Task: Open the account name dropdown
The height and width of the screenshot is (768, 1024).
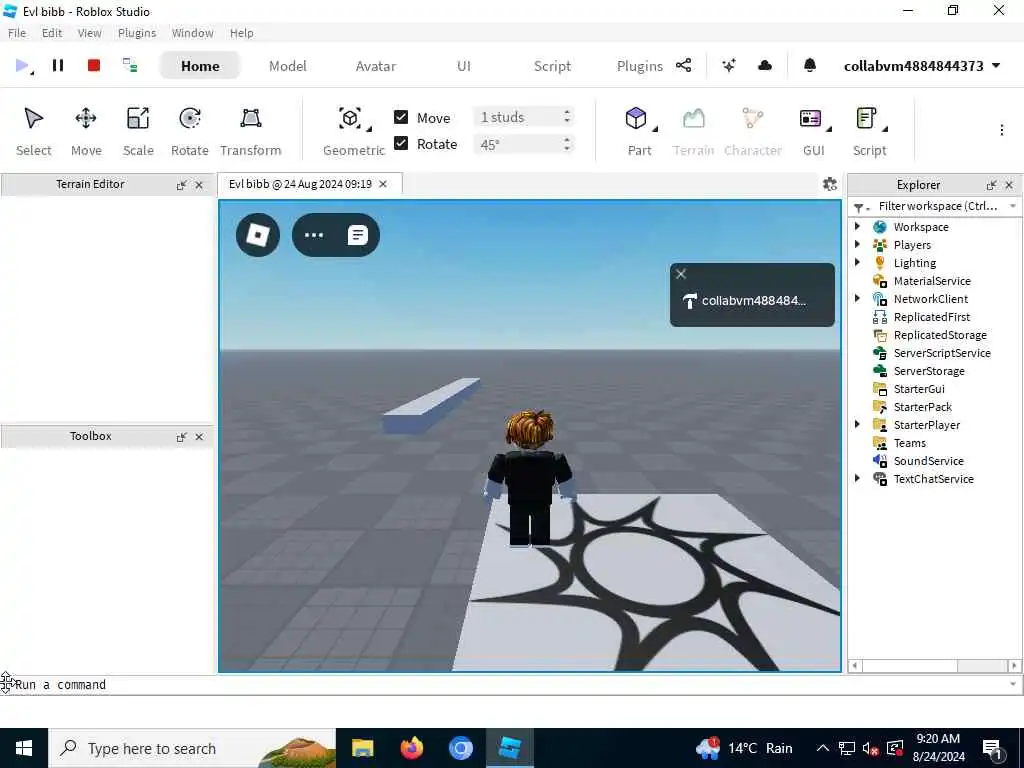Action: click(922, 66)
